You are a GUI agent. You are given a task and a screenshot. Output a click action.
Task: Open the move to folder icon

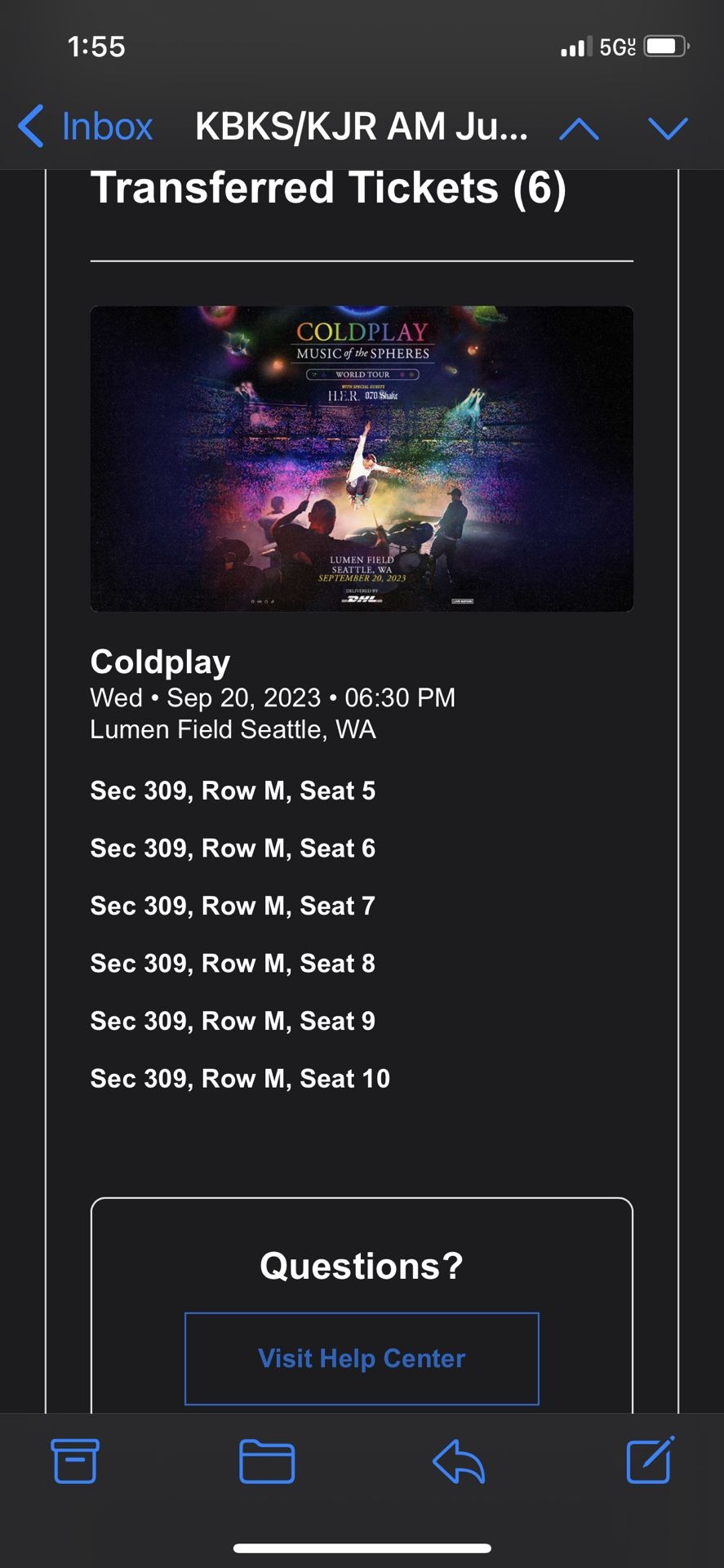pos(267,1463)
